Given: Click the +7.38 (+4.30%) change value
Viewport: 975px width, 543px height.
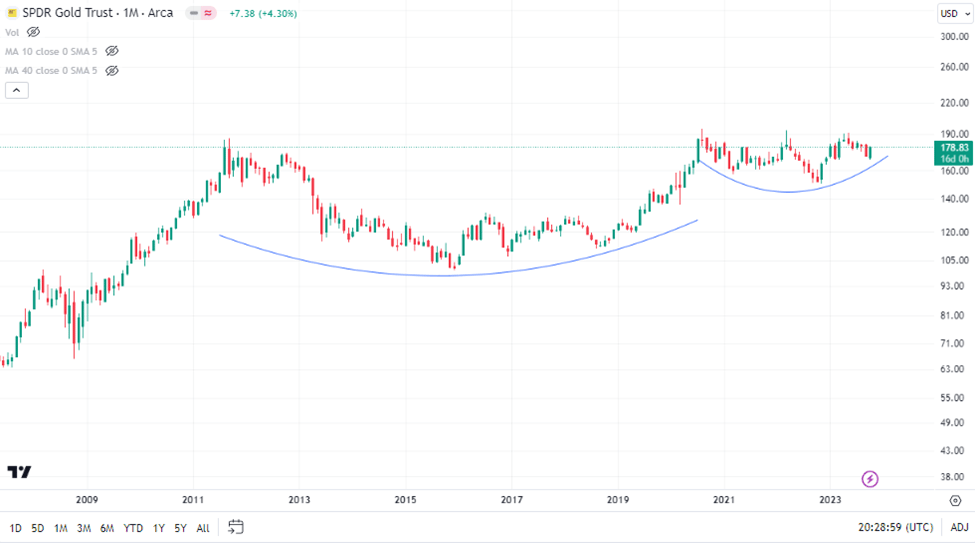Looking at the screenshot, I should pyautogui.click(x=263, y=14).
